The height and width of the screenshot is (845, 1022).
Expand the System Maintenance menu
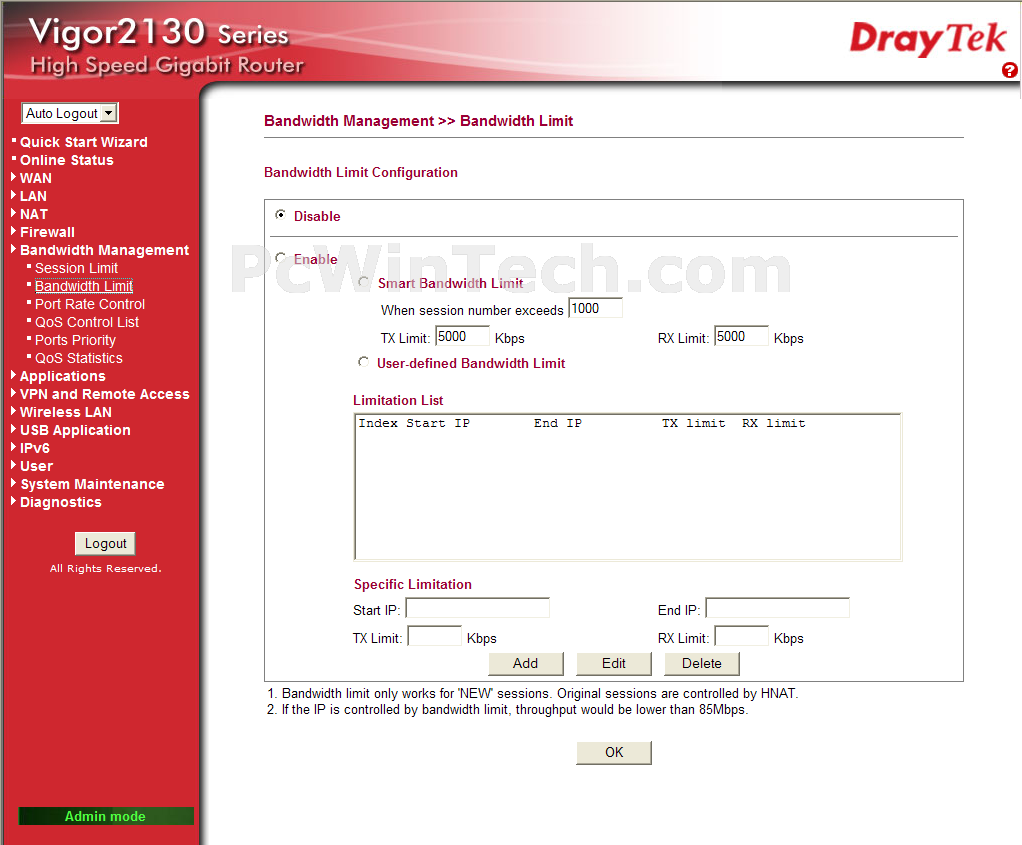pos(92,484)
